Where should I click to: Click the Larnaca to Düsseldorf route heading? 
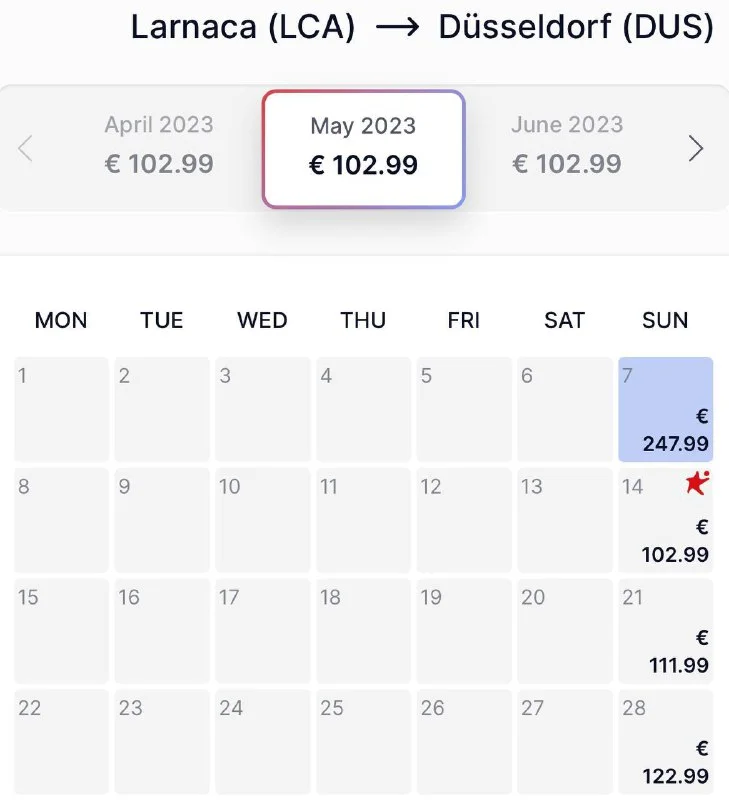click(x=422, y=28)
